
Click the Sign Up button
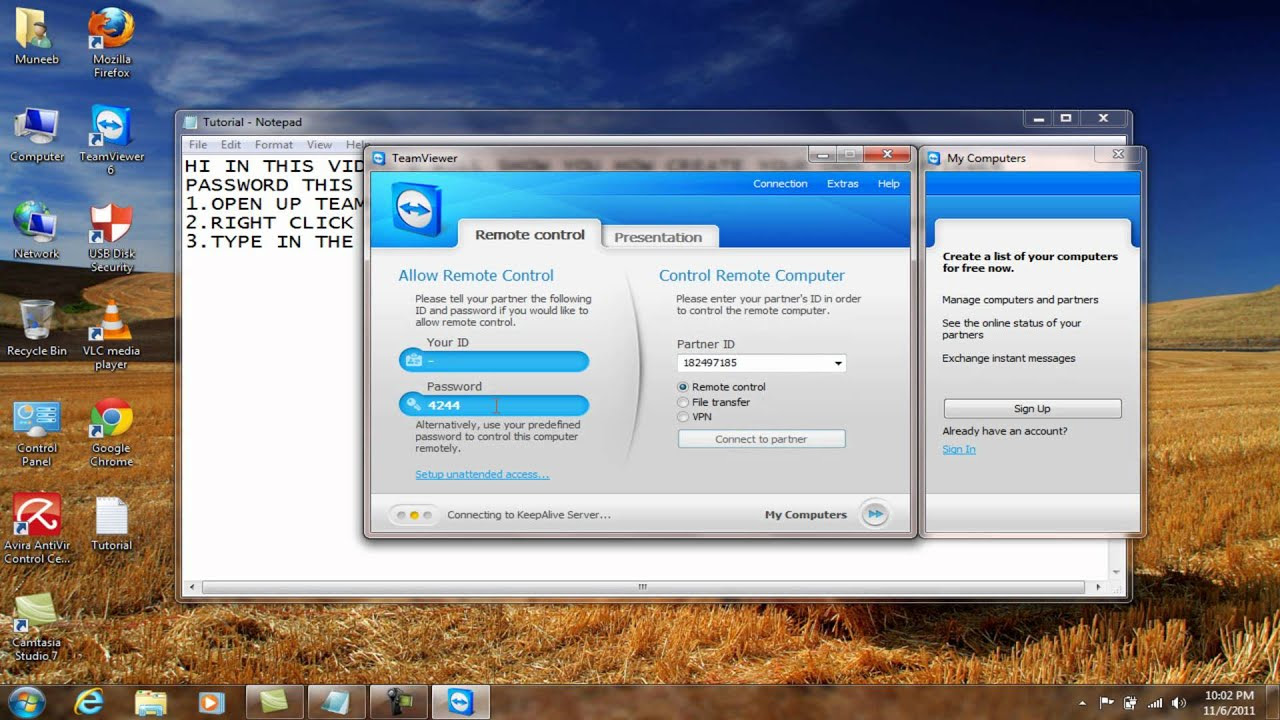[1032, 409]
